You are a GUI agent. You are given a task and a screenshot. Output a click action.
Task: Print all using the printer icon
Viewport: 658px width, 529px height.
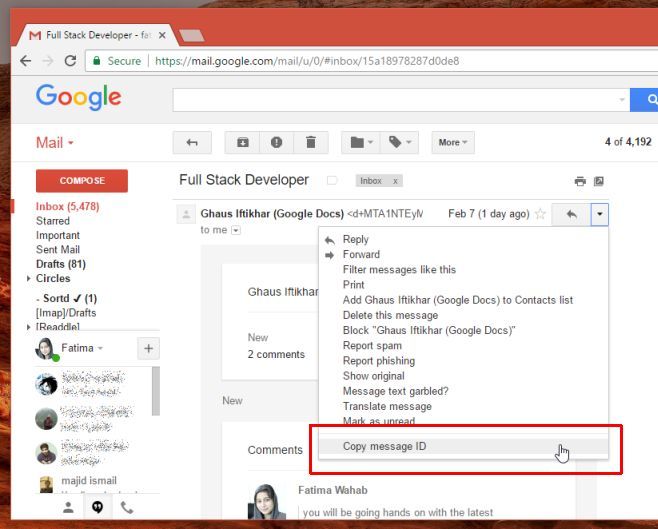(x=580, y=181)
